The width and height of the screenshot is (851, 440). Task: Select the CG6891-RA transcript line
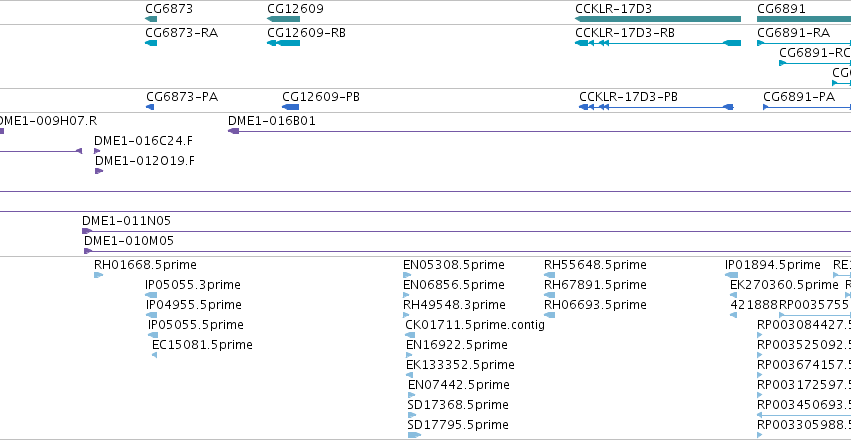coord(804,43)
